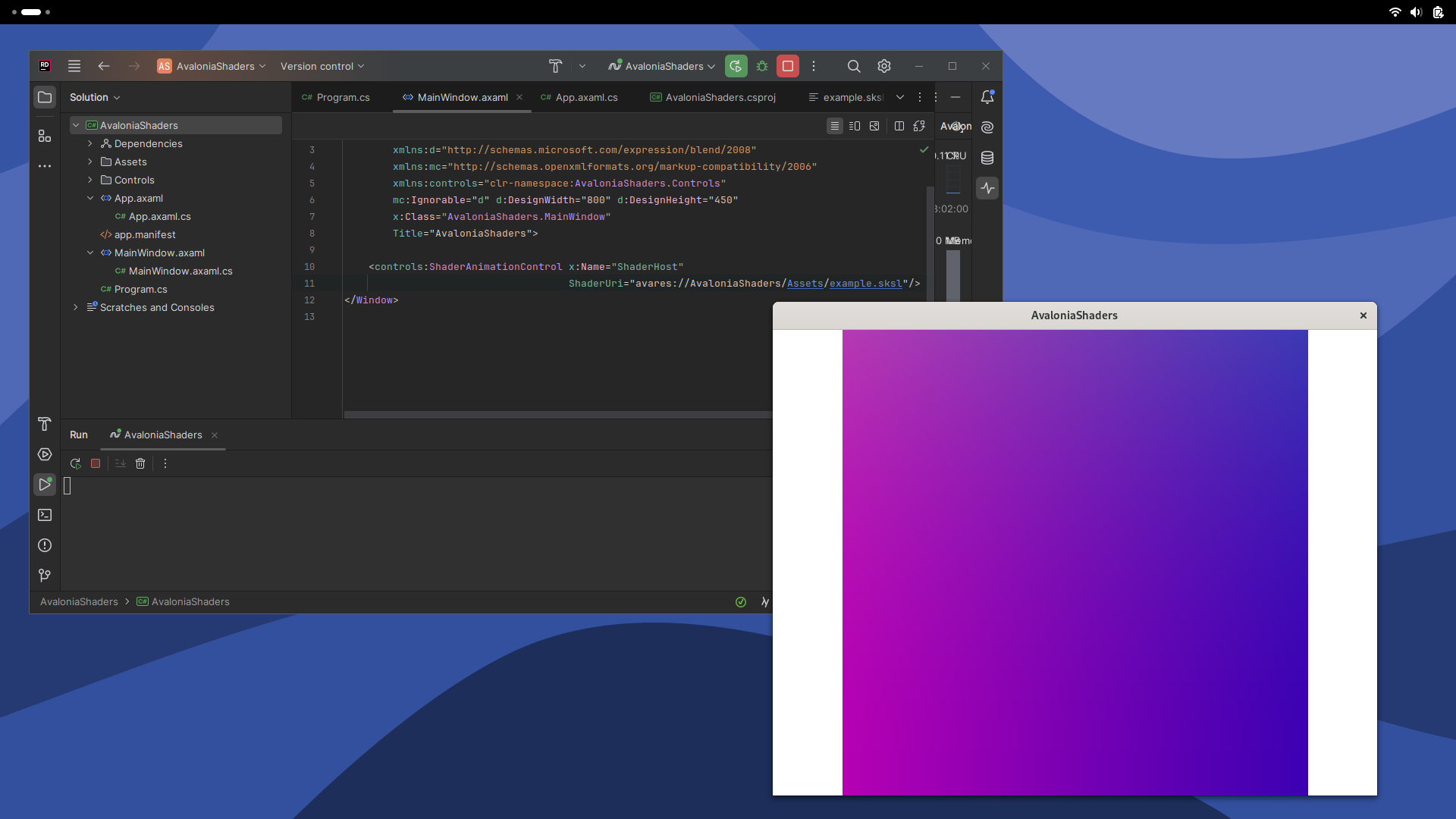
Task: Select the MainWindow.axaml editor tab
Action: [x=462, y=96]
